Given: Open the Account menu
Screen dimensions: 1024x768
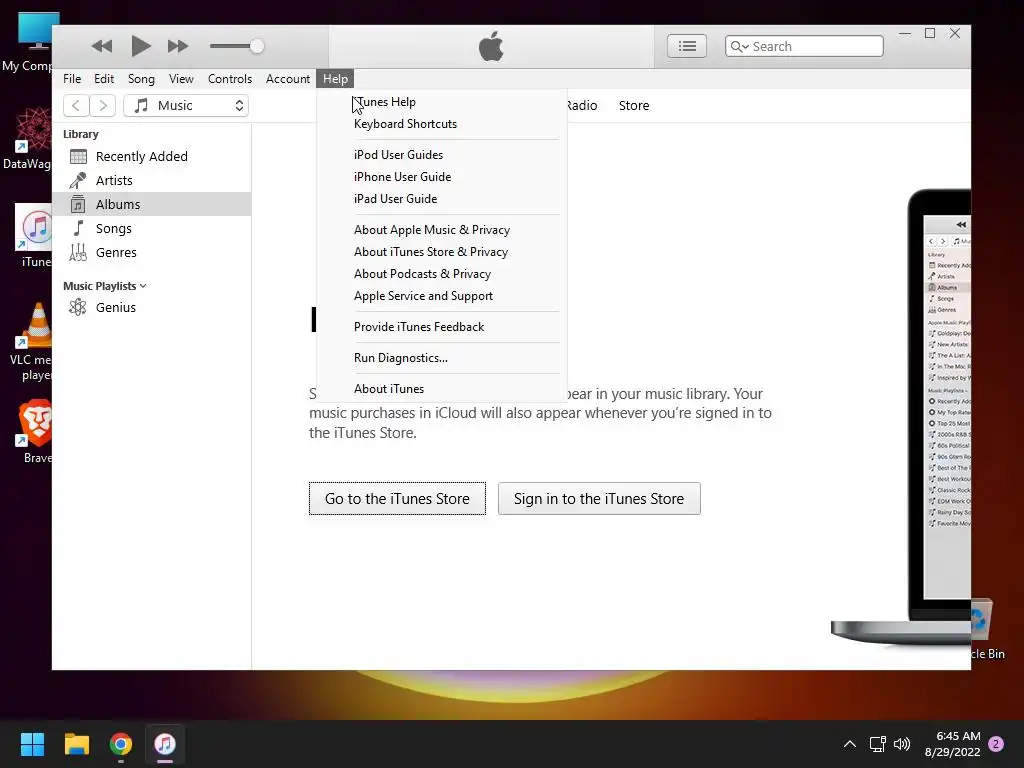Looking at the screenshot, I should click(287, 78).
